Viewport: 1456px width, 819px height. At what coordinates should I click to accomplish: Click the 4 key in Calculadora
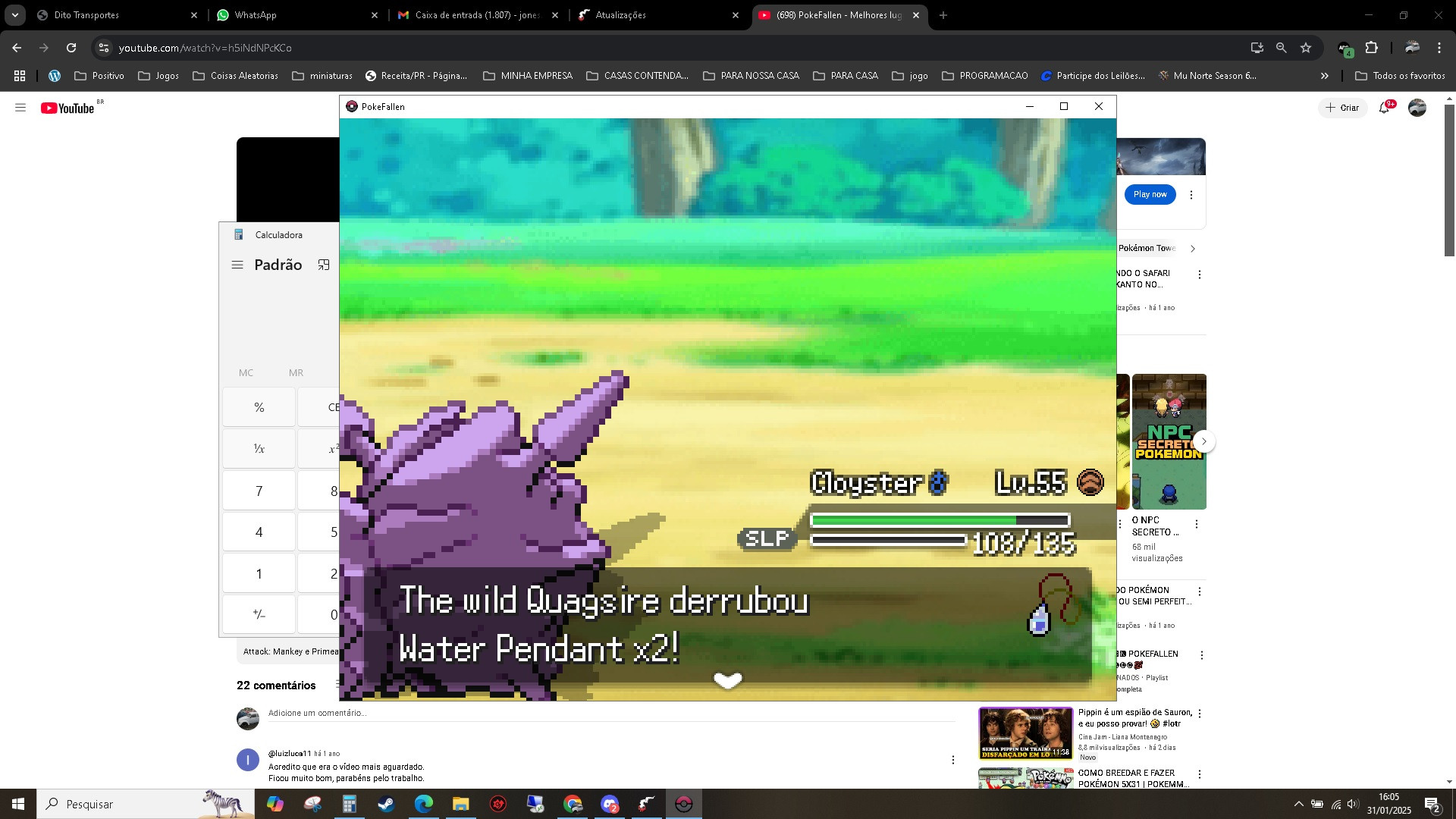[259, 532]
